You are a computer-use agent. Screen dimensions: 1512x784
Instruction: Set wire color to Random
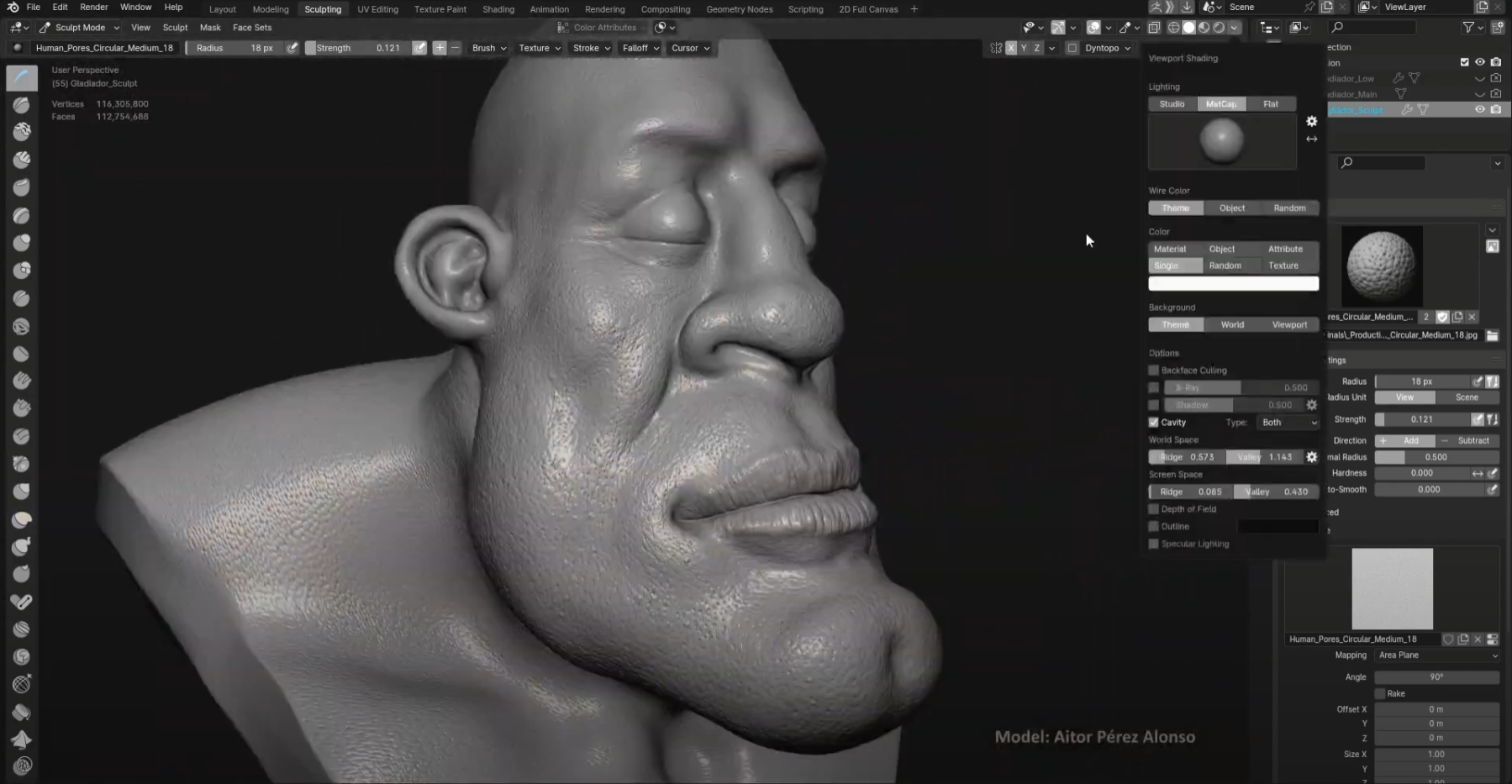(x=1290, y=208)
